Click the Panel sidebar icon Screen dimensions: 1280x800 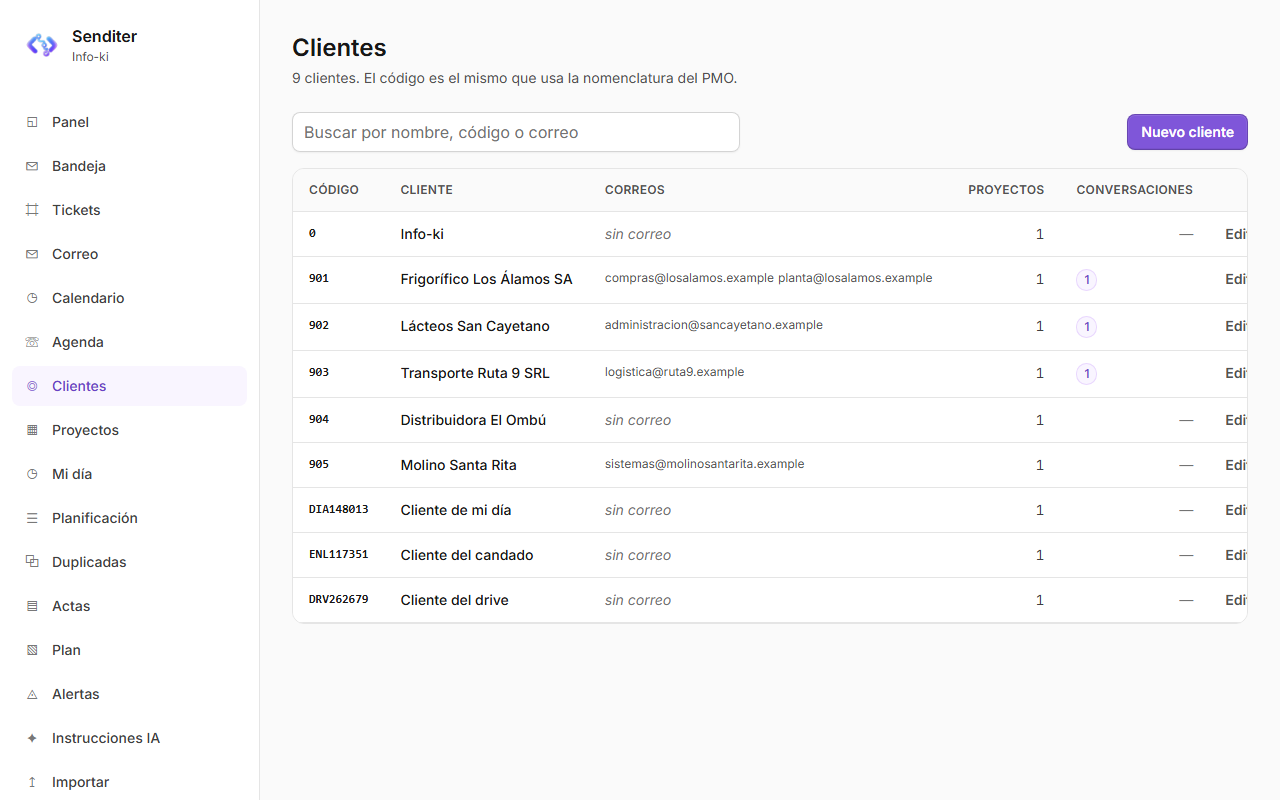tap(32, 122)
